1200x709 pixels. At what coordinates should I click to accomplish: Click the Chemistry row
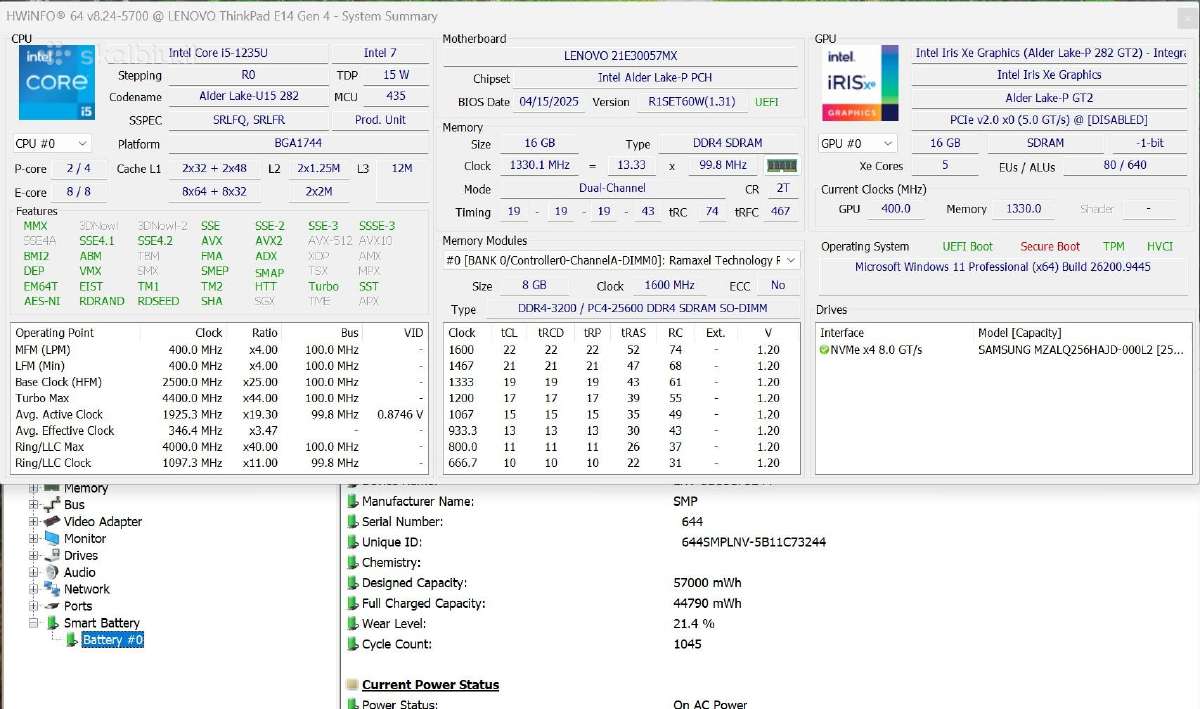click(770, 562)
